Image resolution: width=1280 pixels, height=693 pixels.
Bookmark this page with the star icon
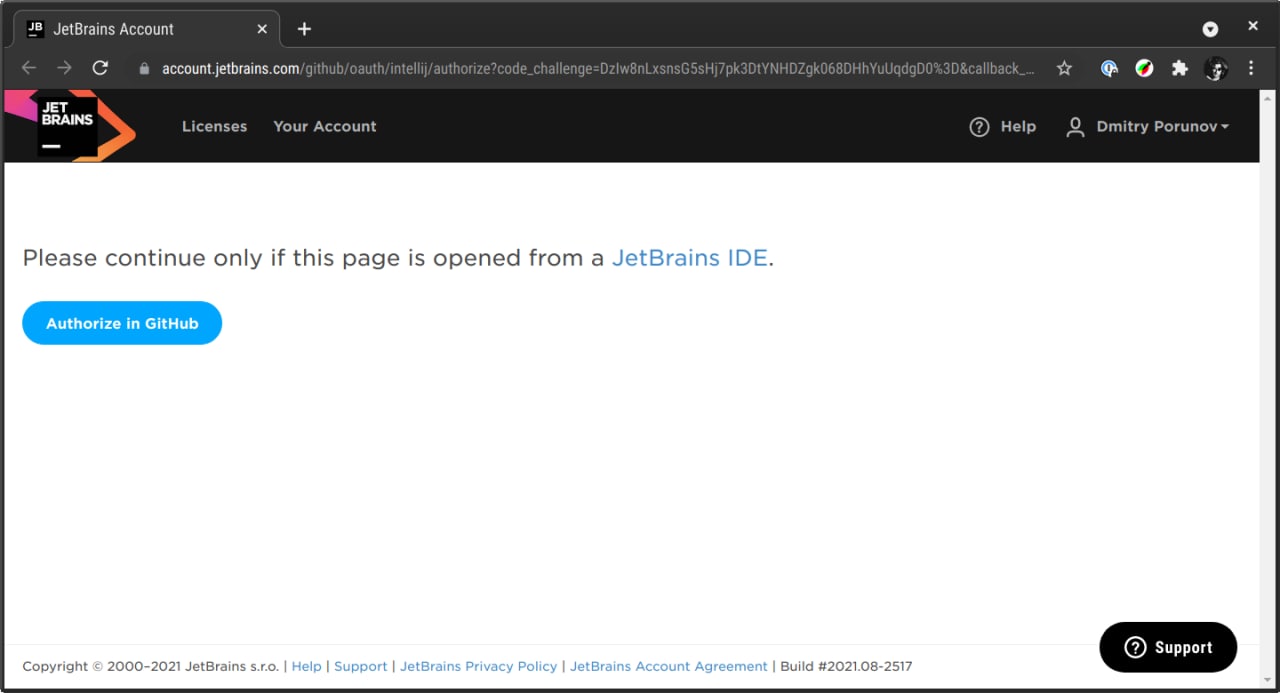point(1064,68)
